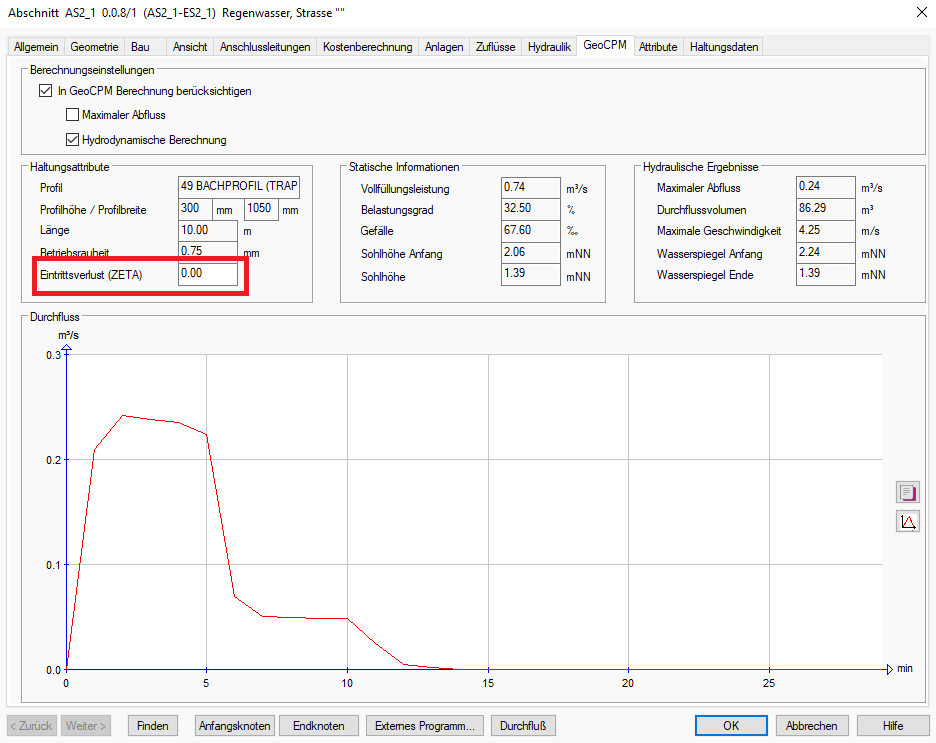
Task: Click the Abbrechen button
Action: pyautogui.click(x=811, y=726)
